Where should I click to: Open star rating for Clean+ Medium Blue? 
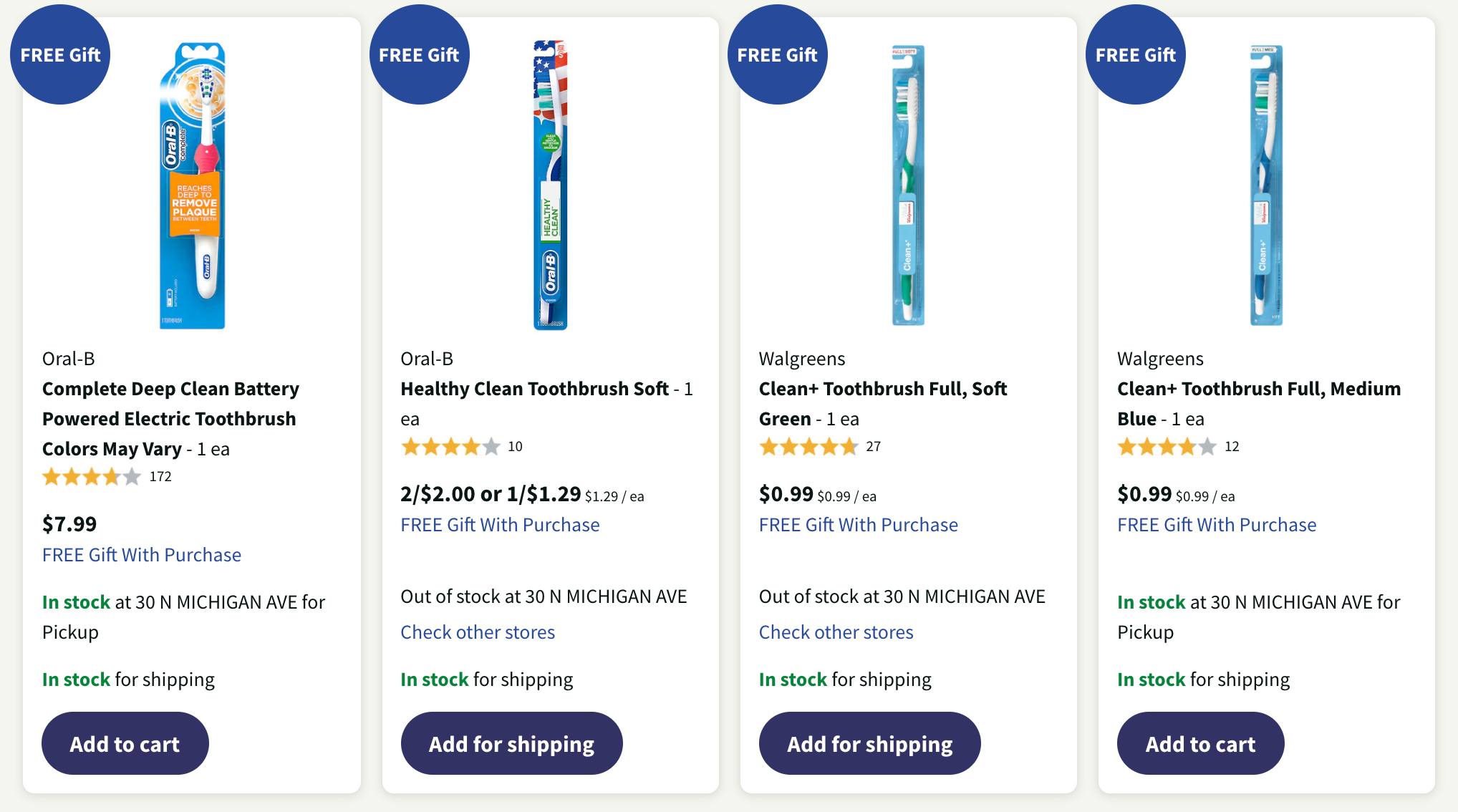click(x=1167, y=447)
